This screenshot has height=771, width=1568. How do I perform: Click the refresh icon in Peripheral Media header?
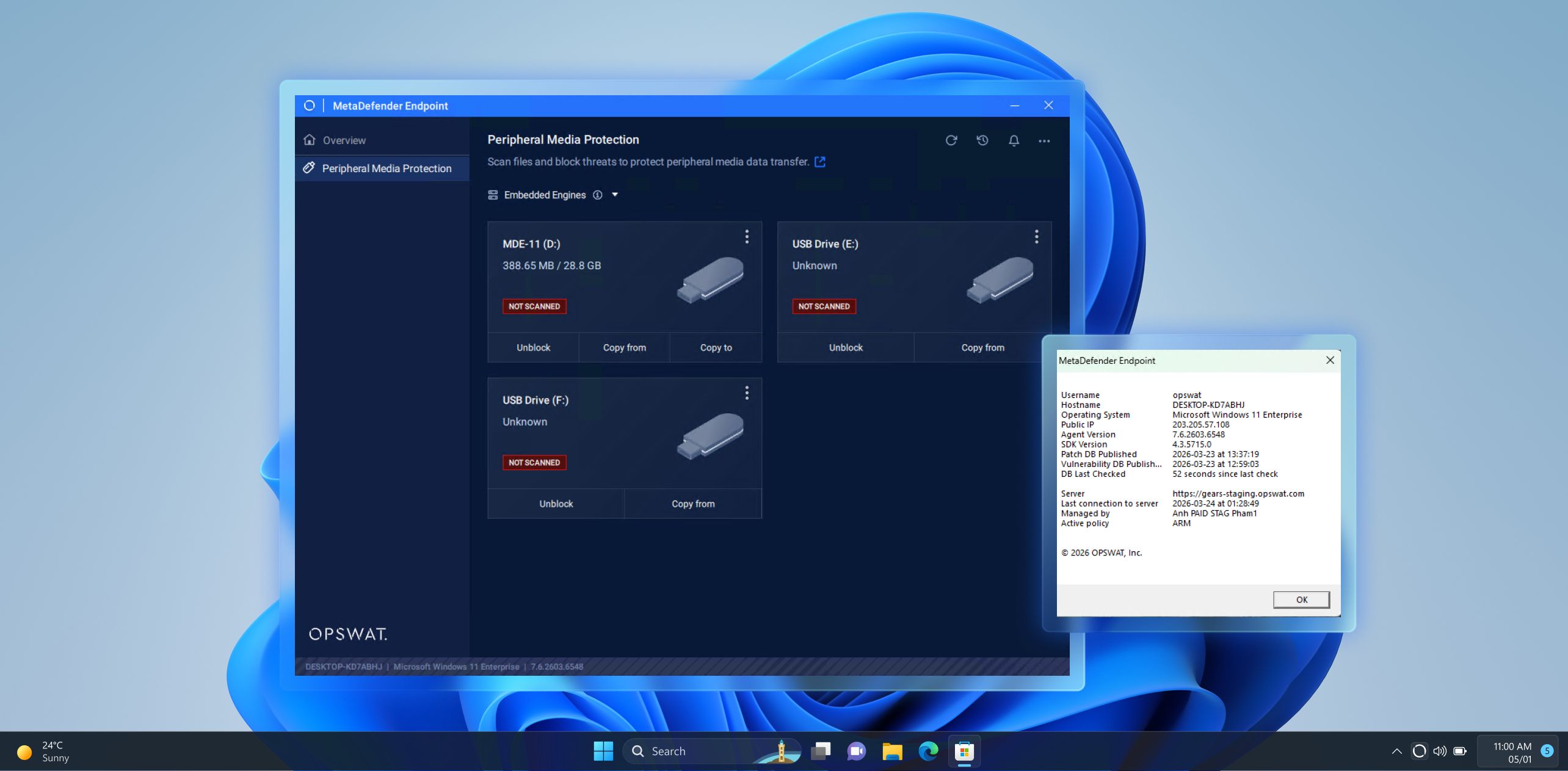click(x=951, y=140)
